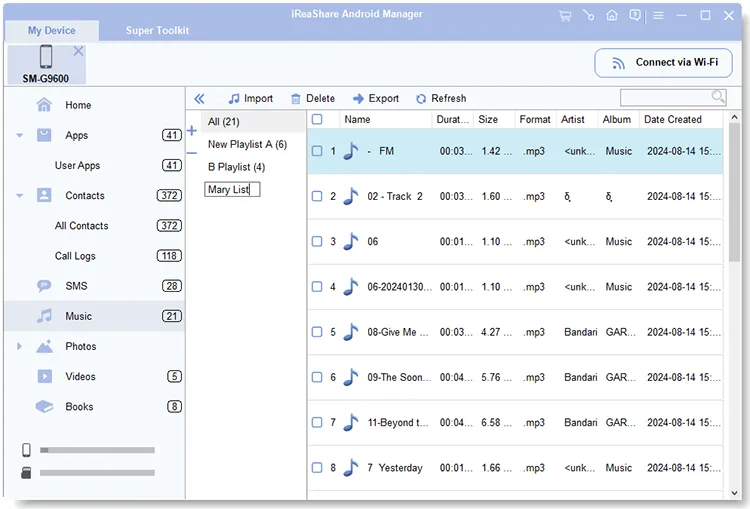
Task: Click the SD card storage usage bar
Action: (97, 473)
